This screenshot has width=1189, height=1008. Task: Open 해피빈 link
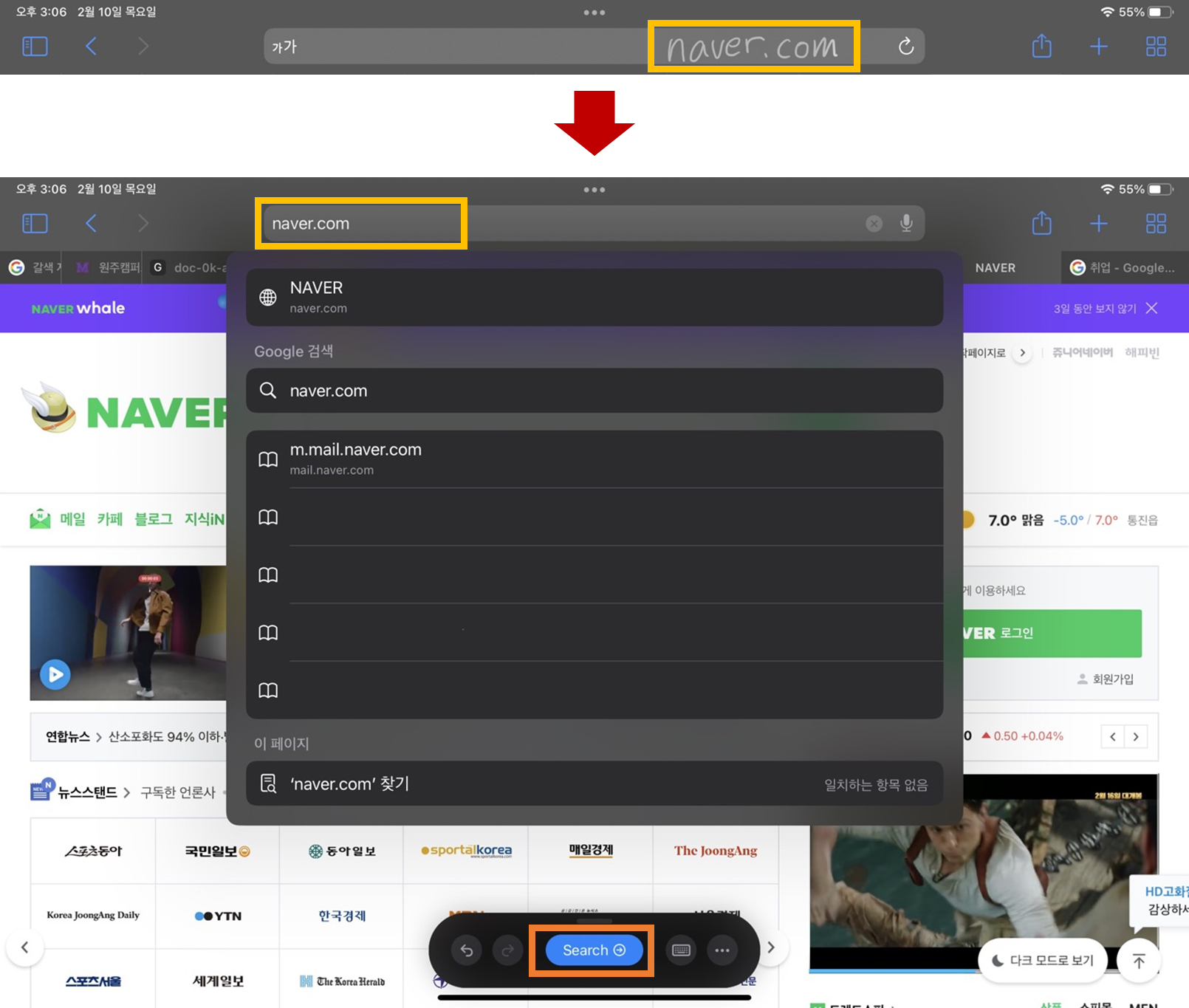point(1142,353)
